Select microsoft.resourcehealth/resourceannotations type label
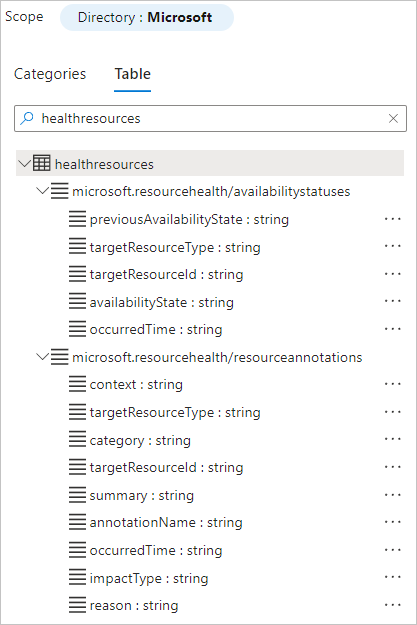 pyautogui.click(x=217, y=357)
